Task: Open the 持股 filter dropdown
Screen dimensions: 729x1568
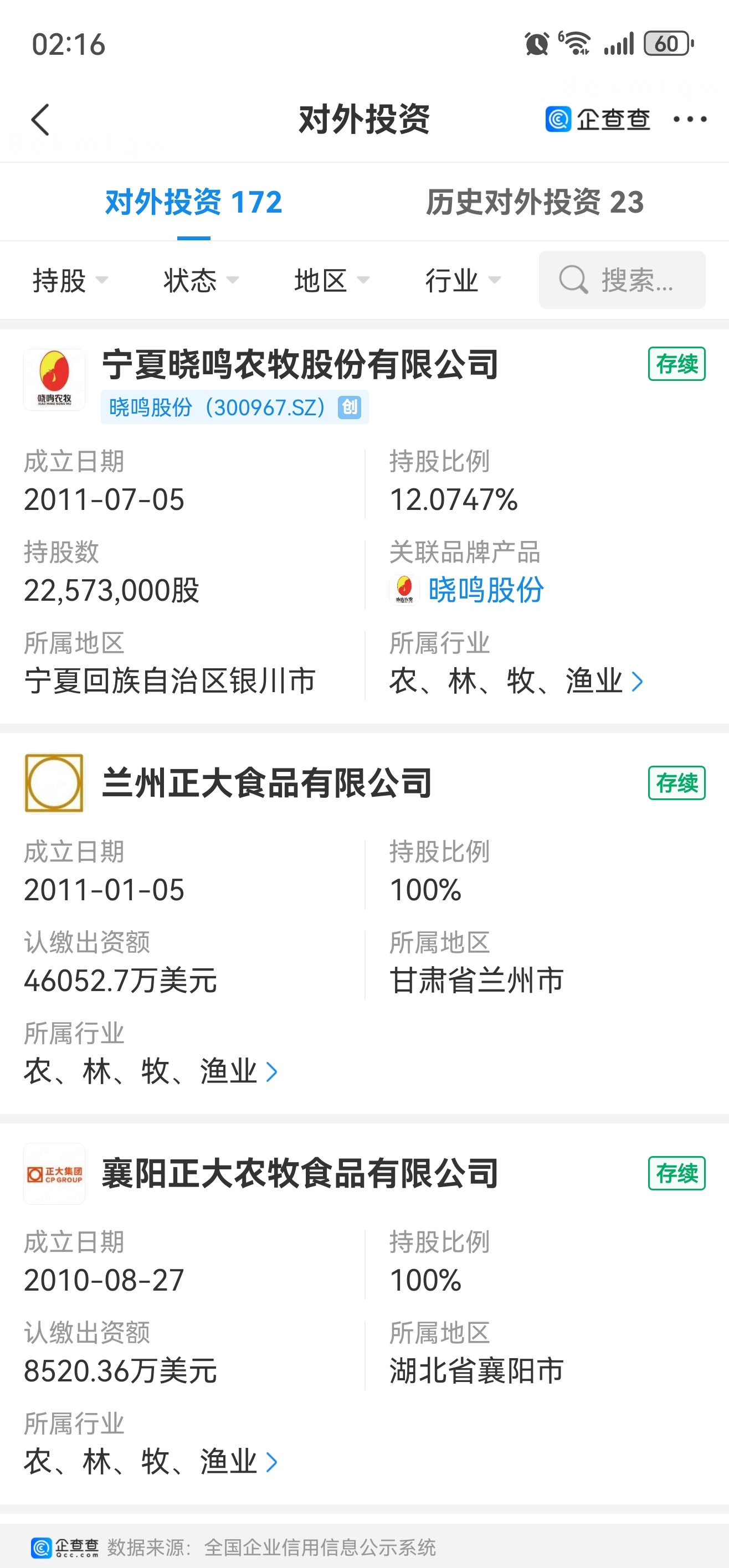Action: 70,281
